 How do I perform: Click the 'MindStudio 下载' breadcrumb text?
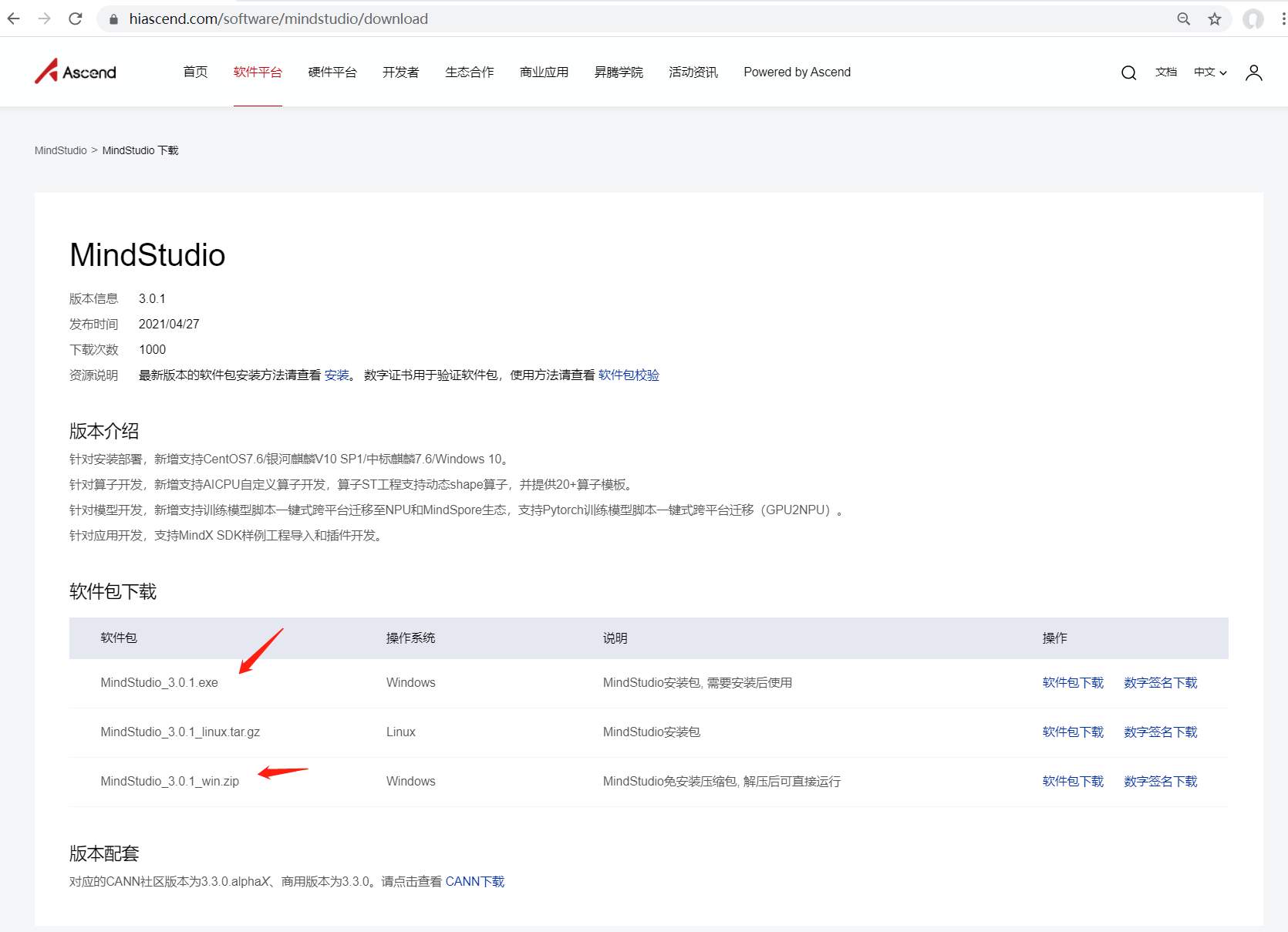click(140, 150)
